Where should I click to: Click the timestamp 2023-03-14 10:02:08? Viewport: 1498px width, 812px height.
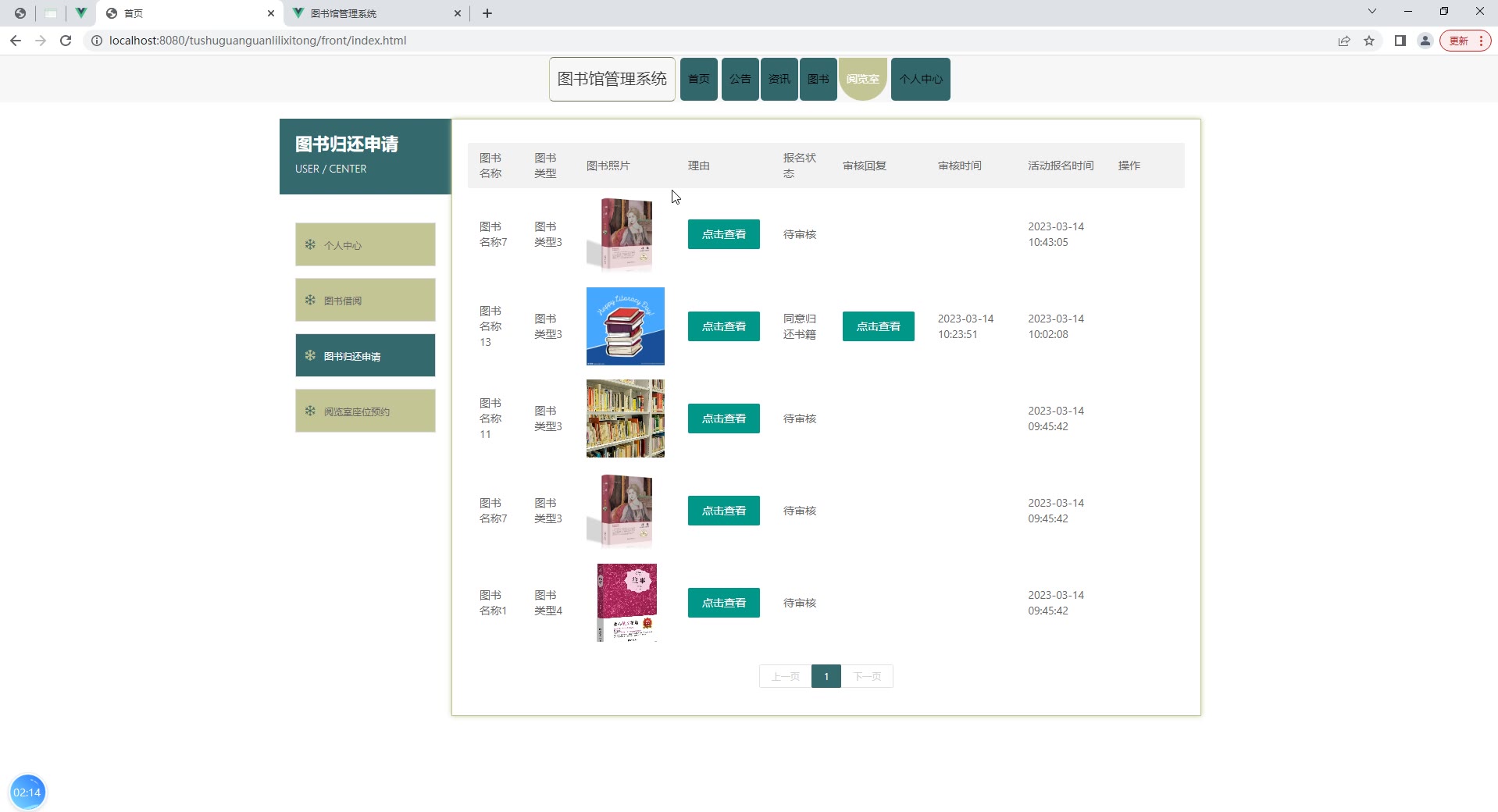pos(1056,326)
